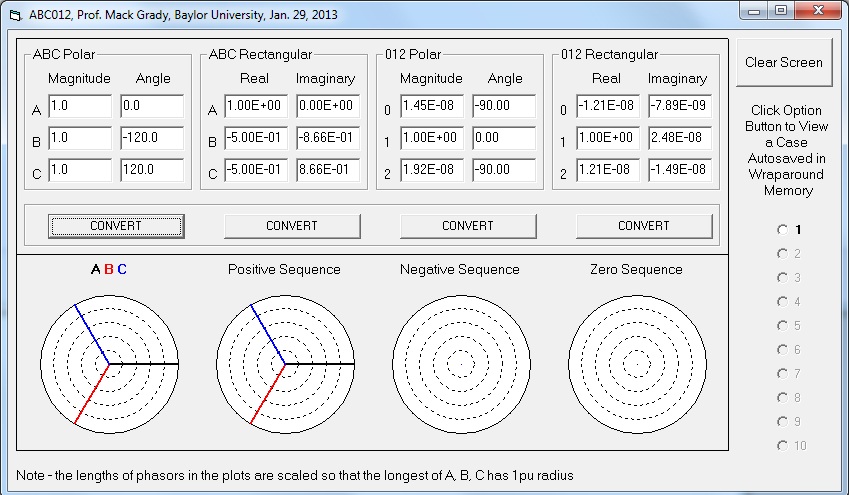Select autosaved case 1 radio button
The width and height of the screenshot is (849, 495).
[x=782, y=229]
